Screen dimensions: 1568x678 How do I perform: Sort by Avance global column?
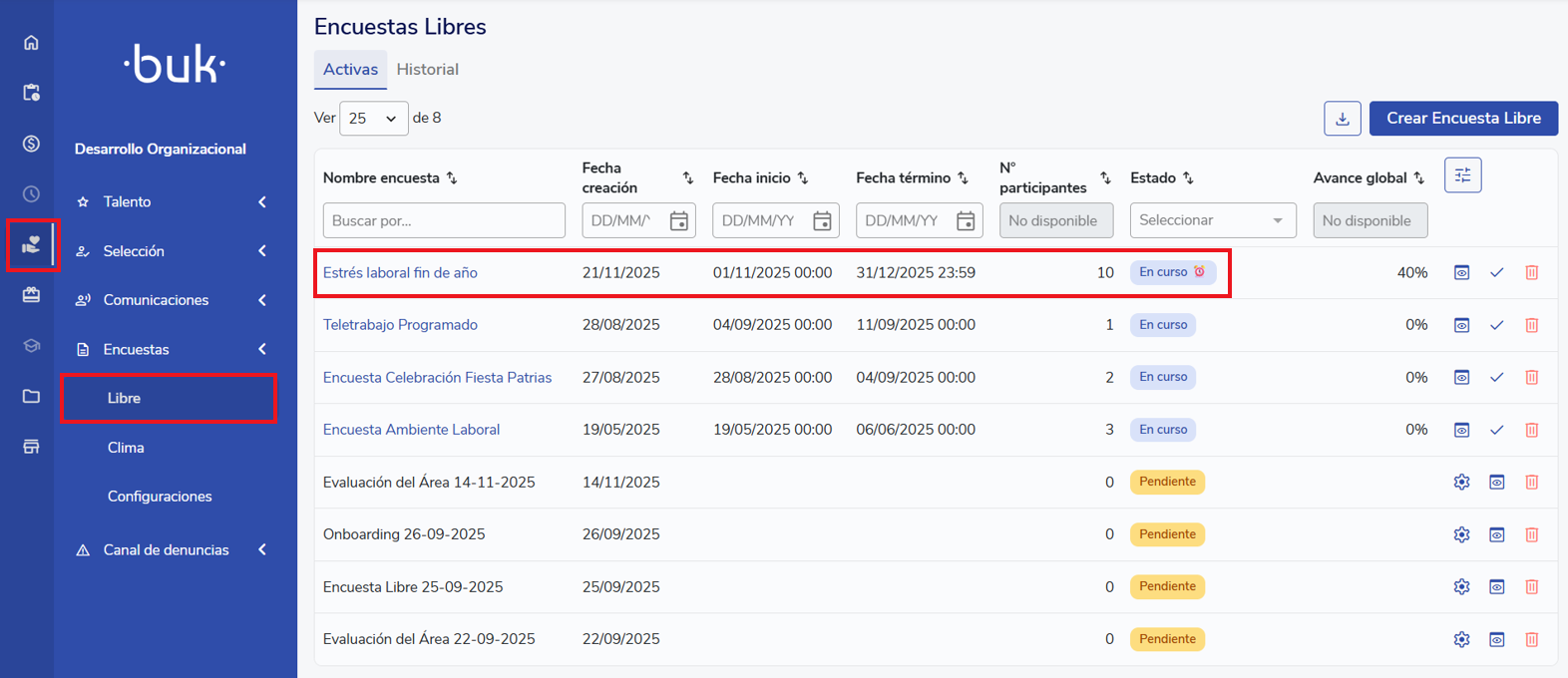[1418, 178]
